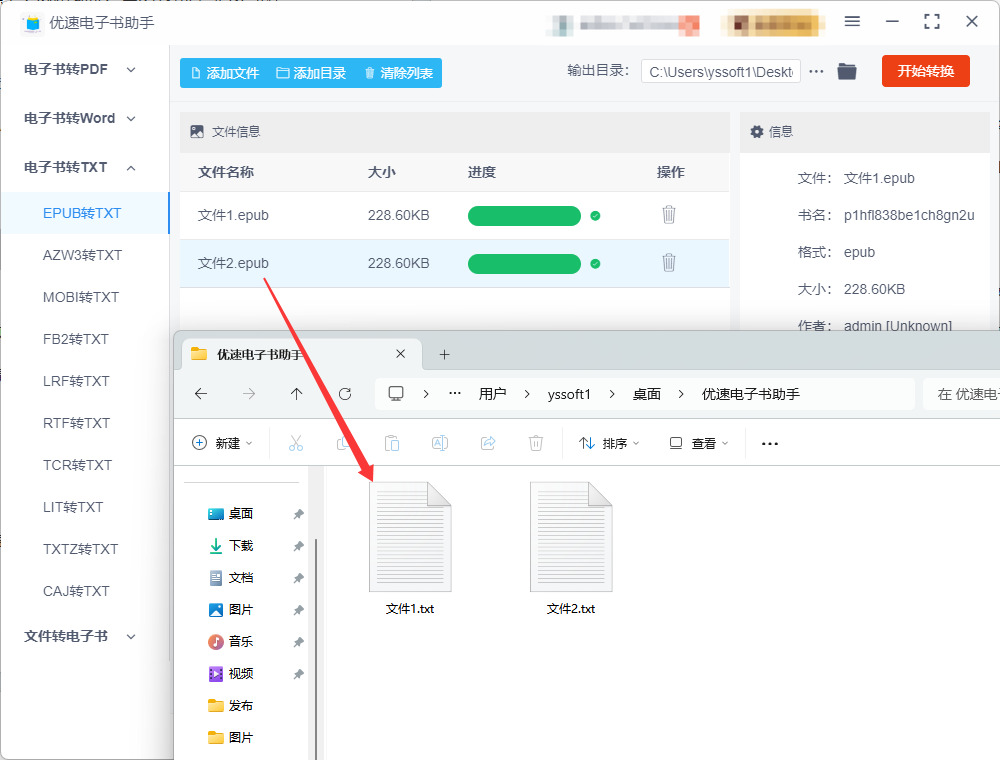Delete 文件2.epub using its trash icon
The image size is (1000, 760).
point(668,263)
